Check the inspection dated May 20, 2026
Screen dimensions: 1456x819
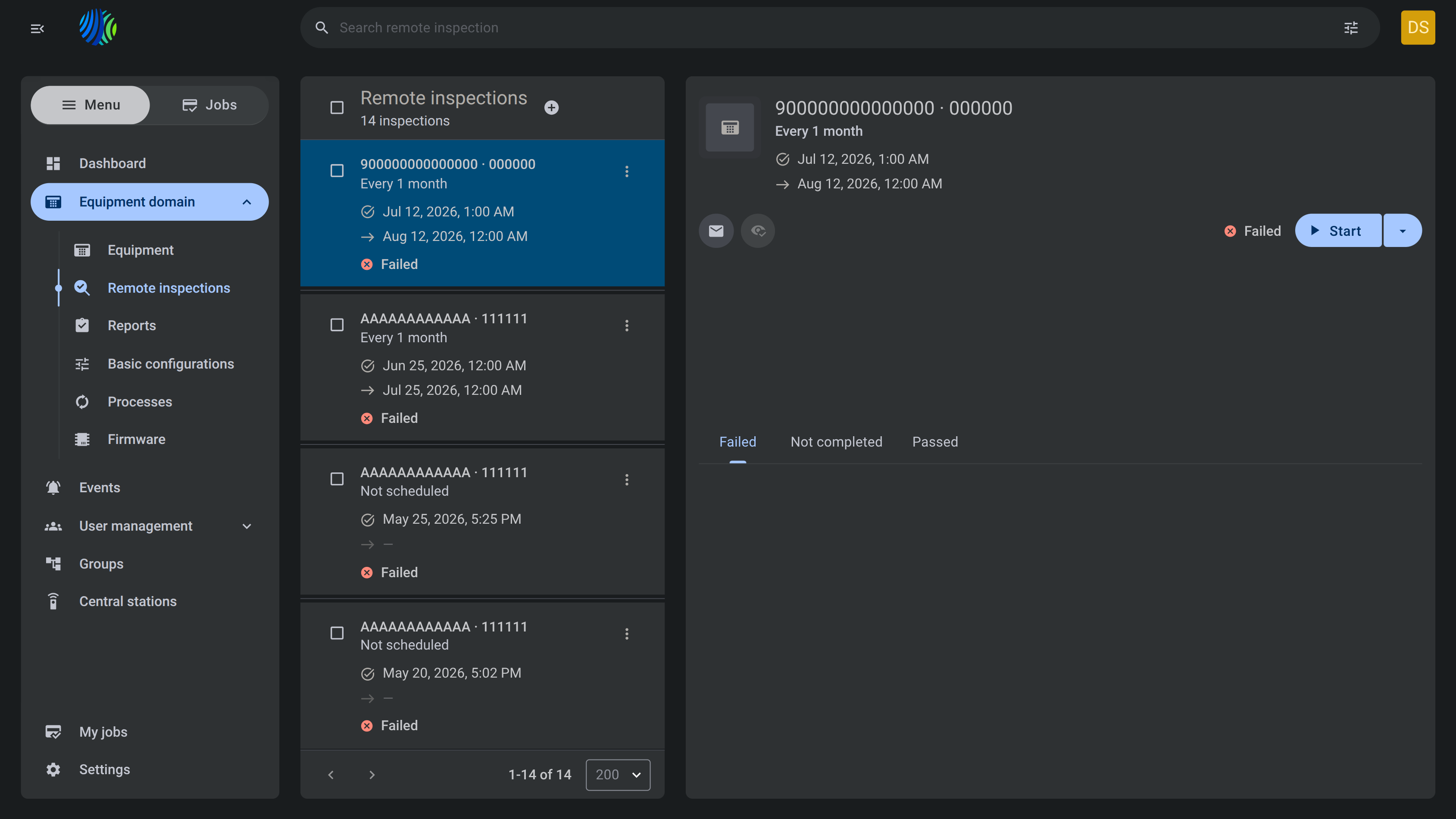pyautogui.click(x=337, y=633)
